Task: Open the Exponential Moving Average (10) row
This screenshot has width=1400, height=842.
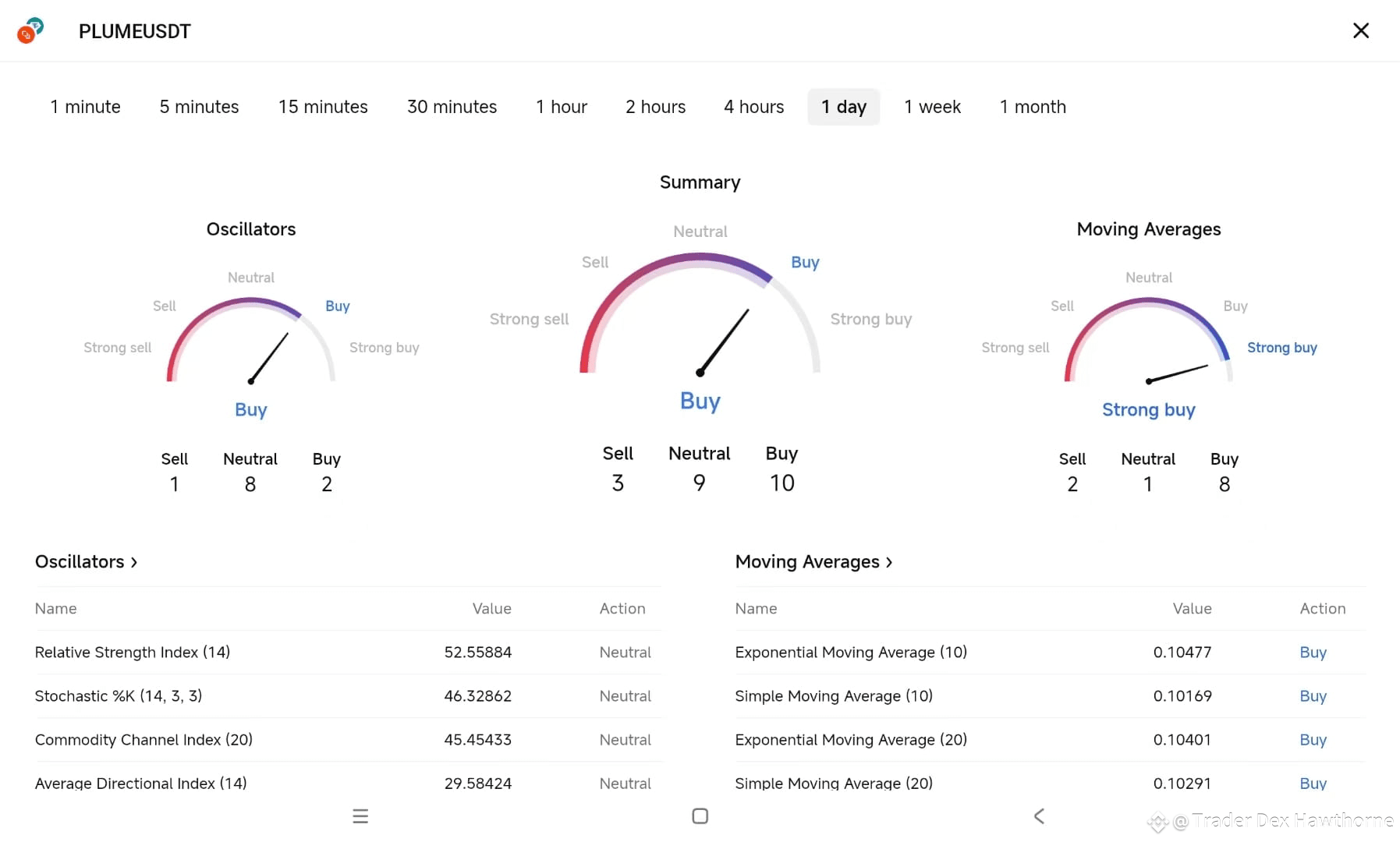Action: point(1050,653)
